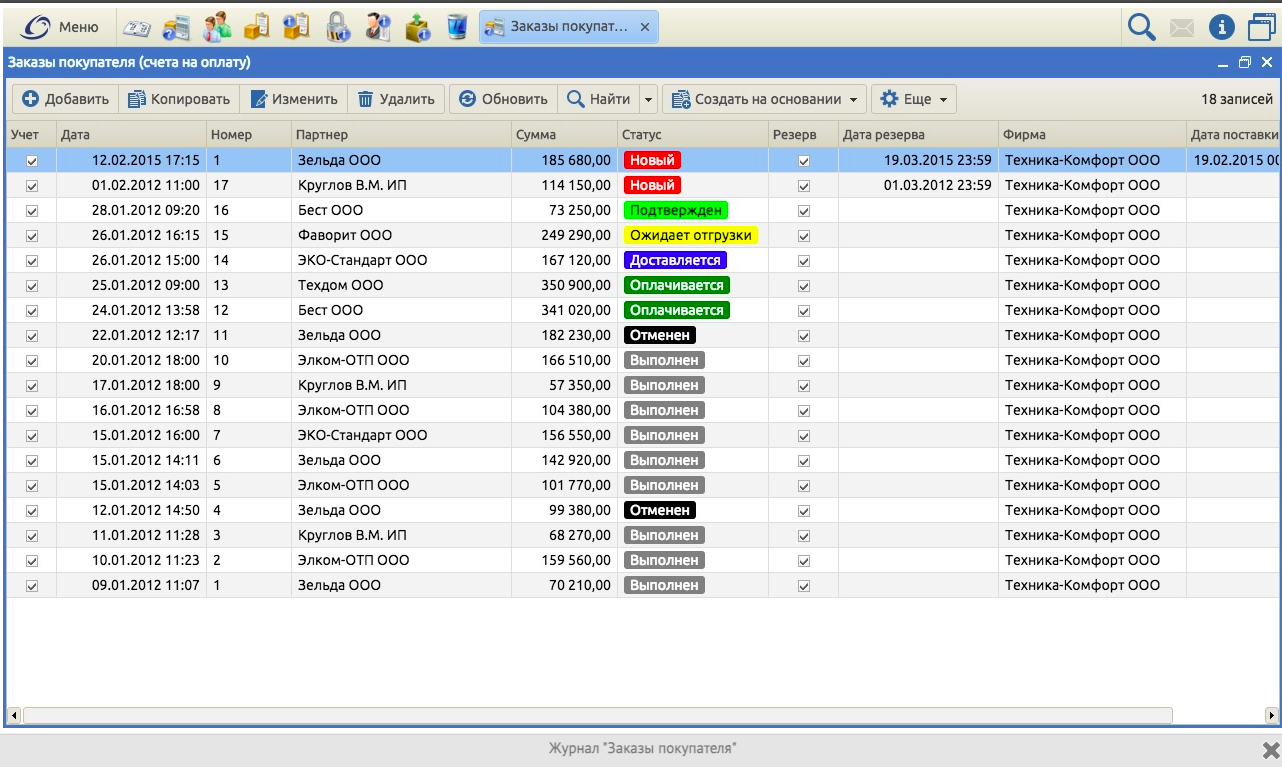This screenshot has height=767, width=1282.
Task: Select the yellow Ожидает отгрузки status badge
Action: click(x=690, y=235)
